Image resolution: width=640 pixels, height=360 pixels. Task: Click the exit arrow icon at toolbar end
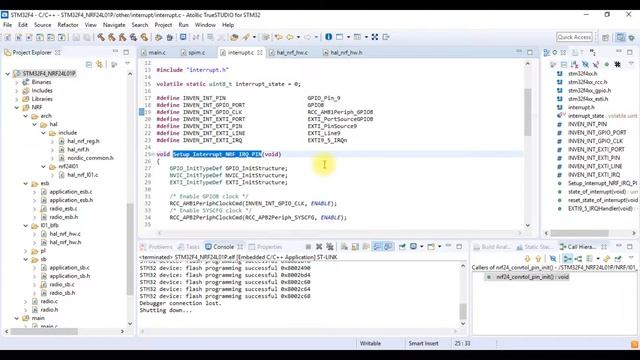(386, 37)
